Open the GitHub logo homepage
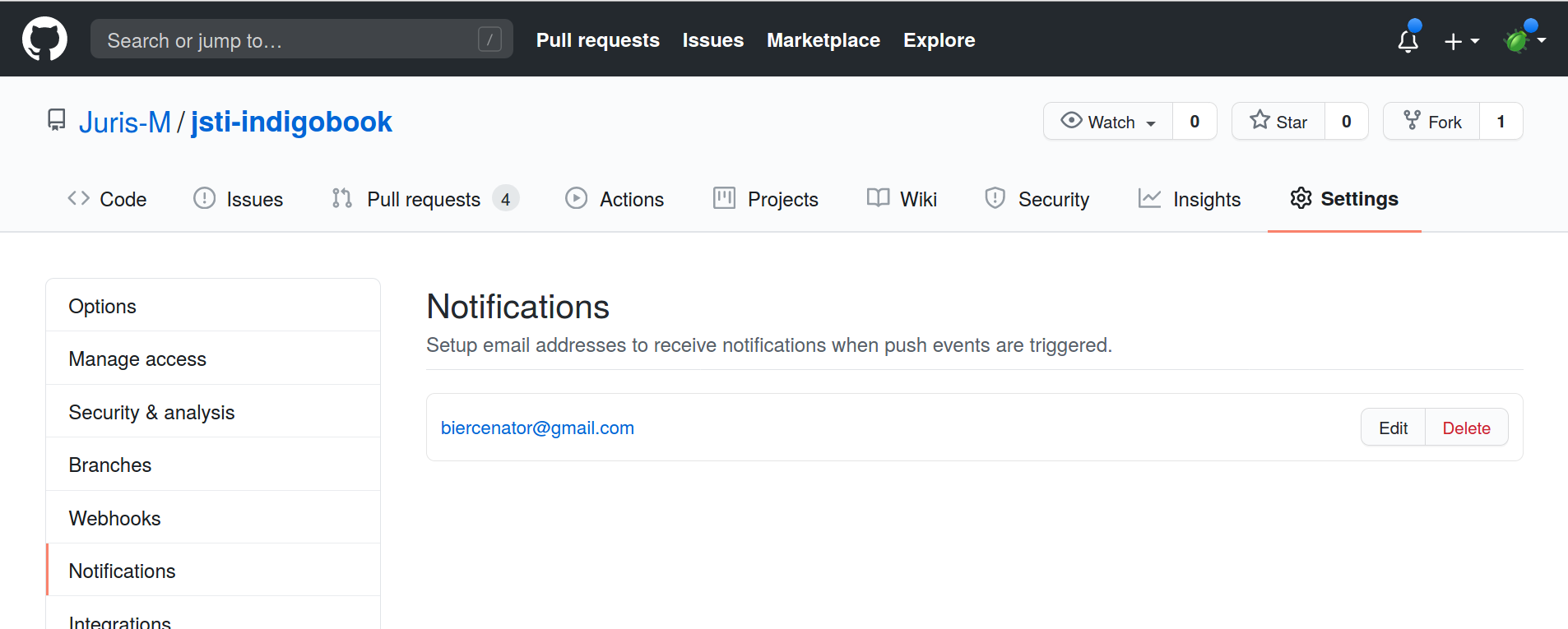 pos(44,39)
